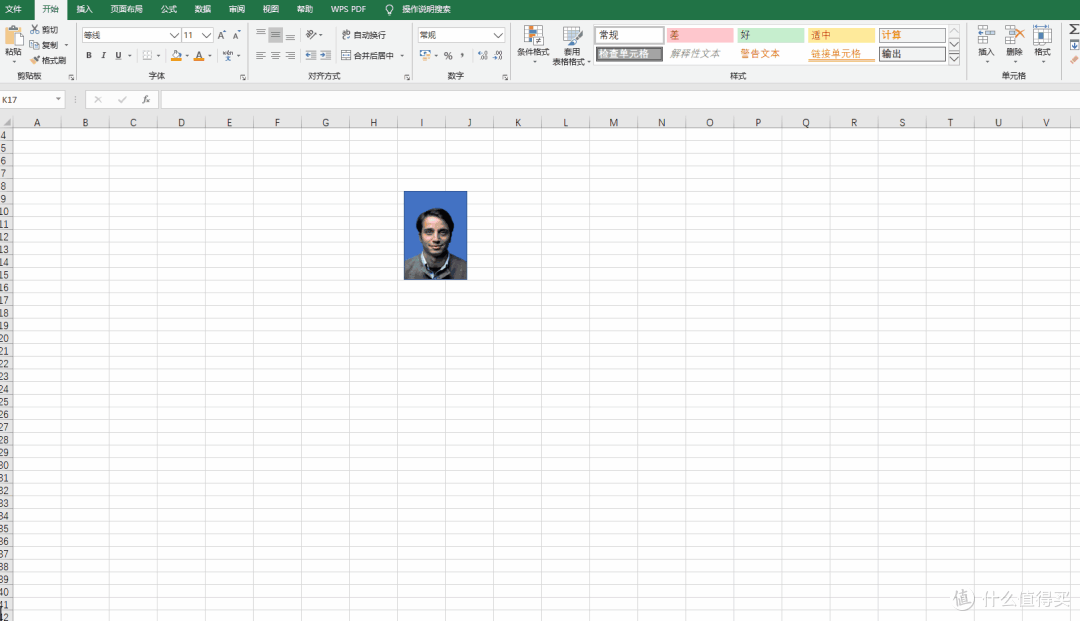Apply the Explanatory Text (解释性文本) style
This screenshot has height=621, width=1080.
tap(700, 54)
